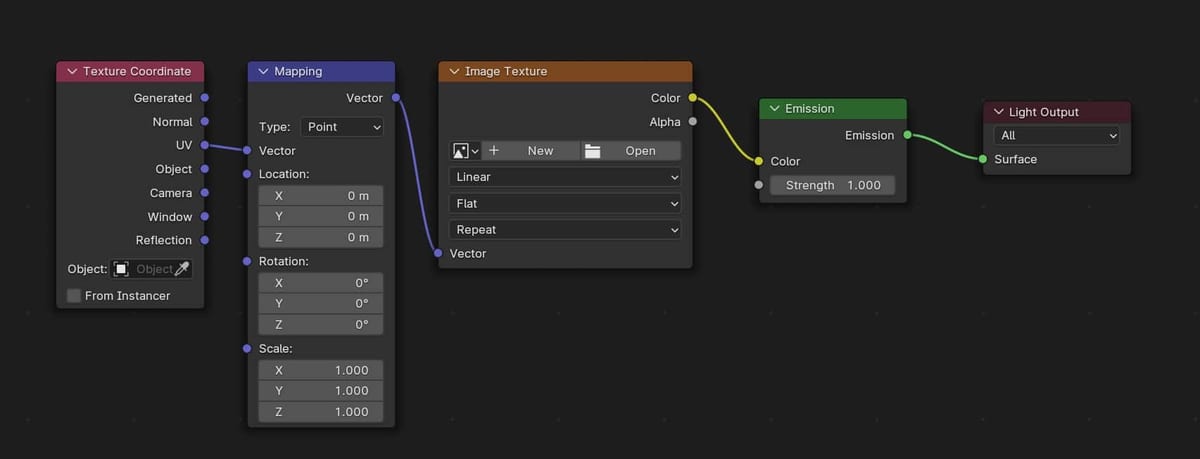Image resolution: width=1200 pixels, height=459 pixels.
Task: Click the folder icon on the Open button
Action: [x=593, y=151]
